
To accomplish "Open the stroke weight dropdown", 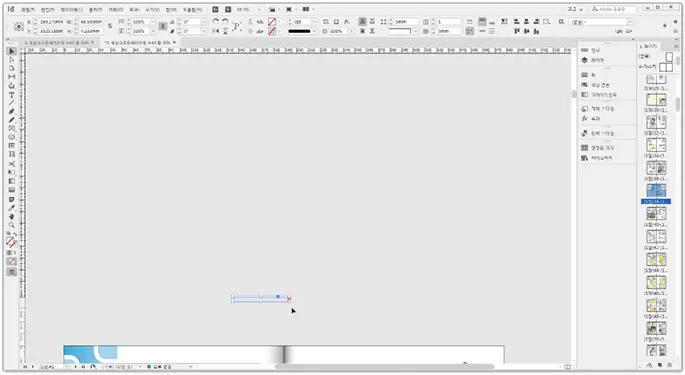I will pyautogui.click(x=314, y=21).
